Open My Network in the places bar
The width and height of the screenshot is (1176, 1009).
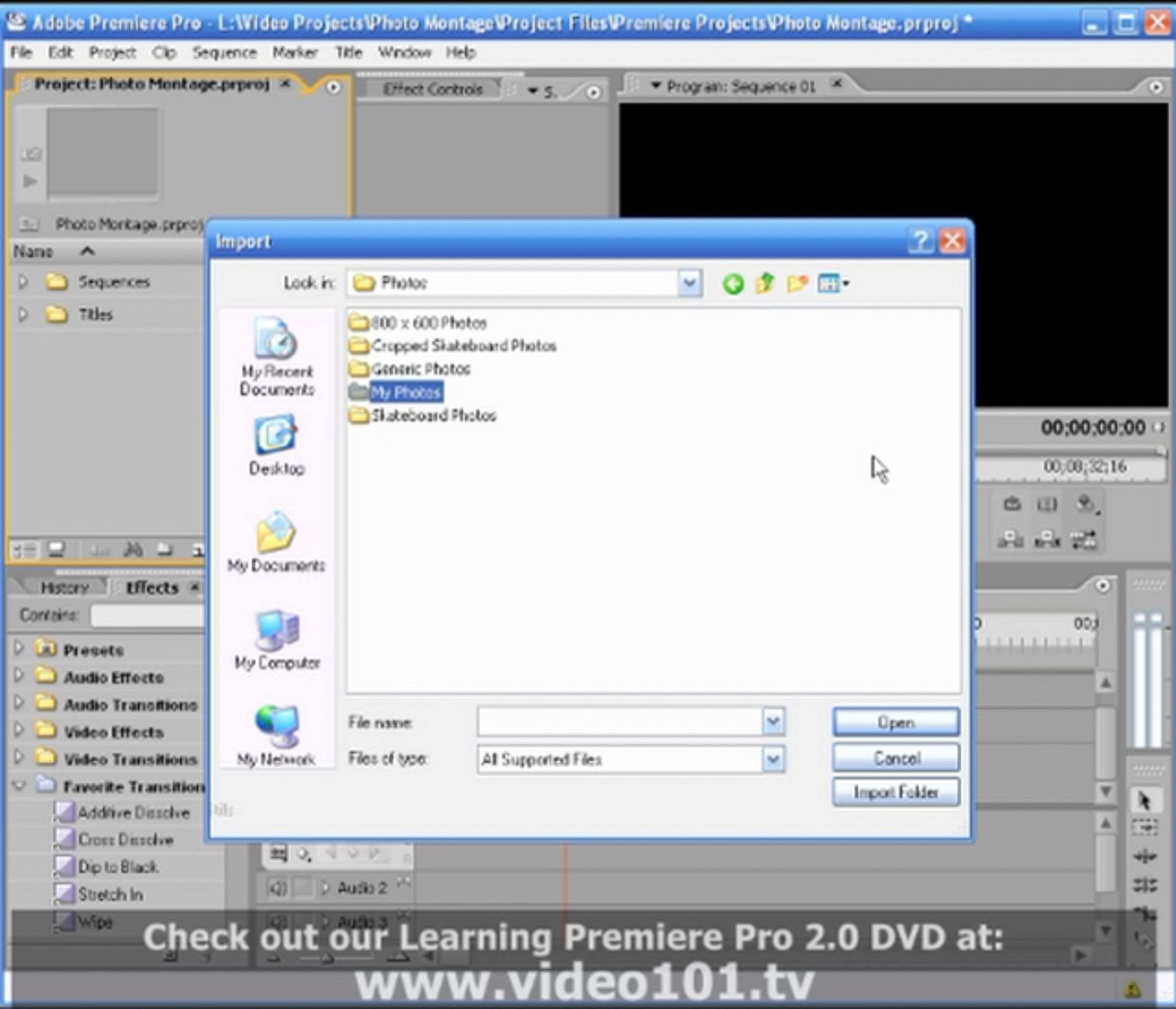pyautogui.click(x=276, y=736)
